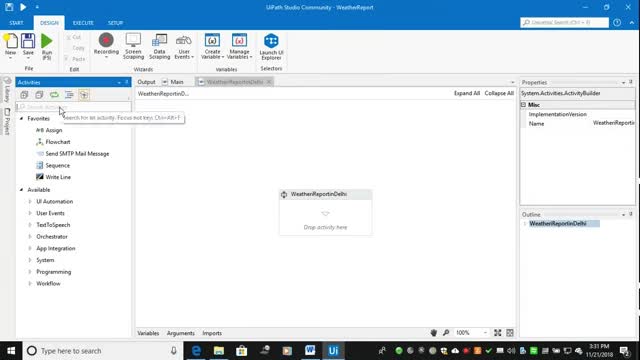Toggle the overview map icon
The image size is (640, 360).
tap(510, 333)
